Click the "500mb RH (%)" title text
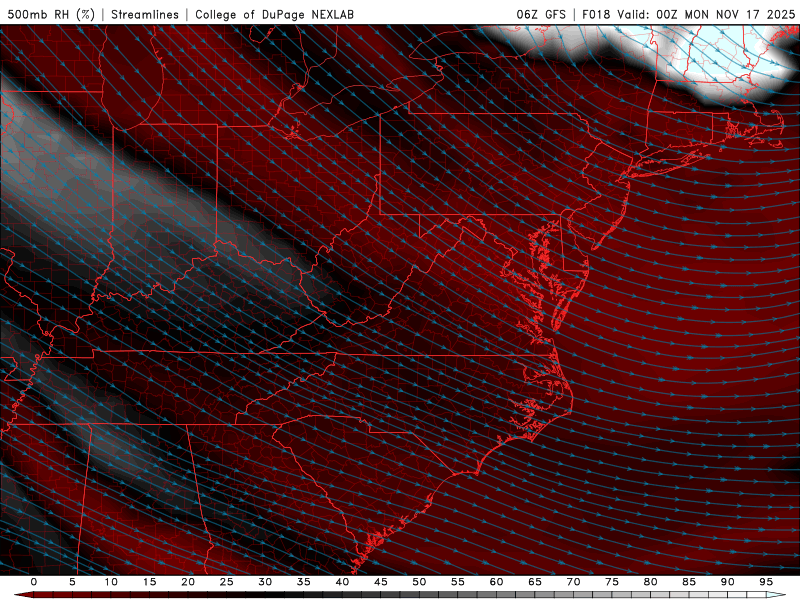 [51, 14]
